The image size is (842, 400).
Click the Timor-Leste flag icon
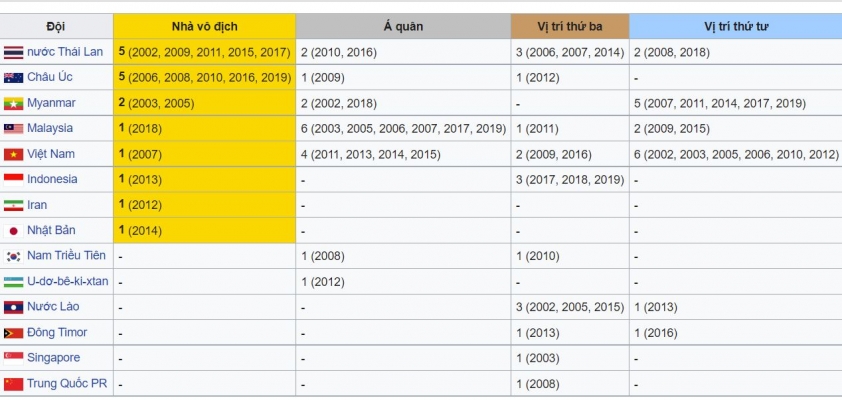[13, 333]
